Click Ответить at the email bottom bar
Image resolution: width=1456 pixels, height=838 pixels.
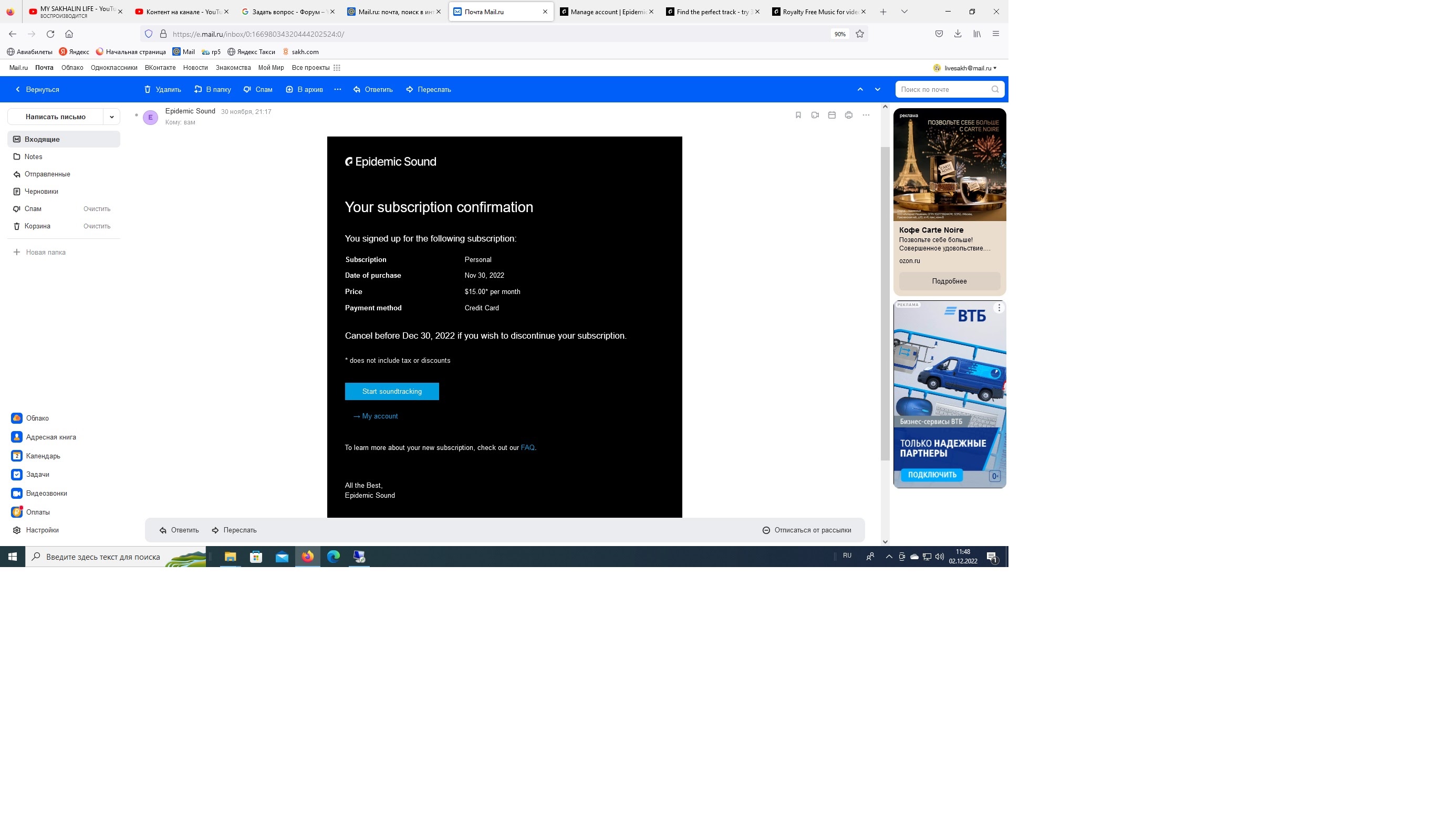(x=179, y=530)
